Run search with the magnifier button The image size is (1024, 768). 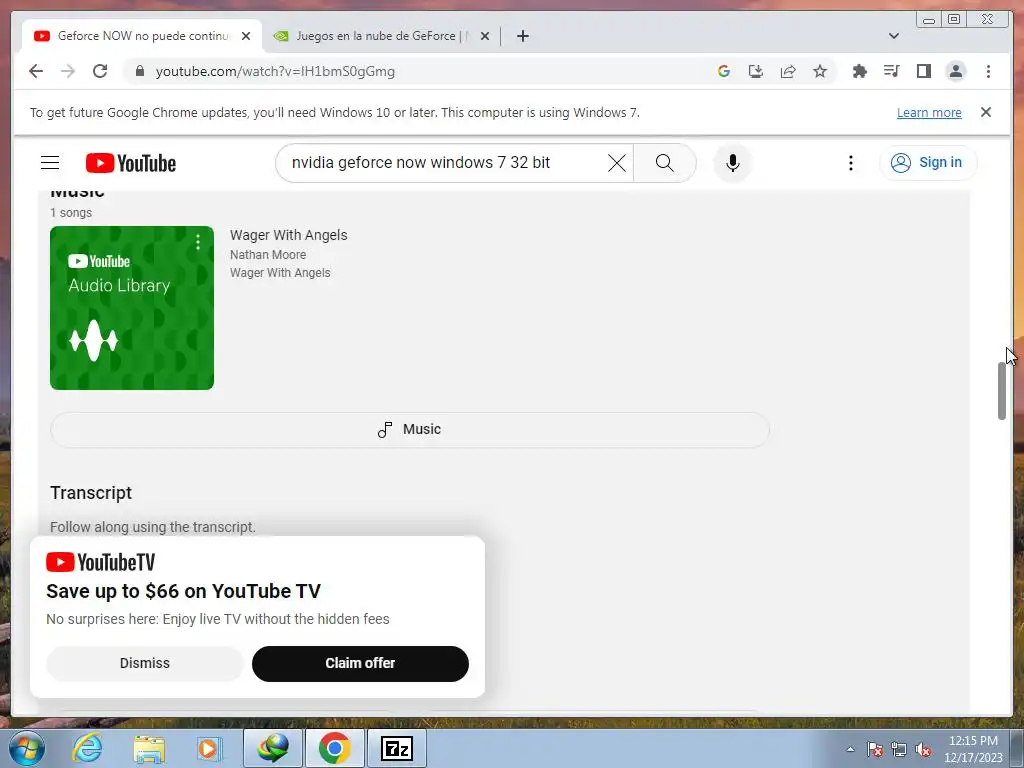[664, 163]
